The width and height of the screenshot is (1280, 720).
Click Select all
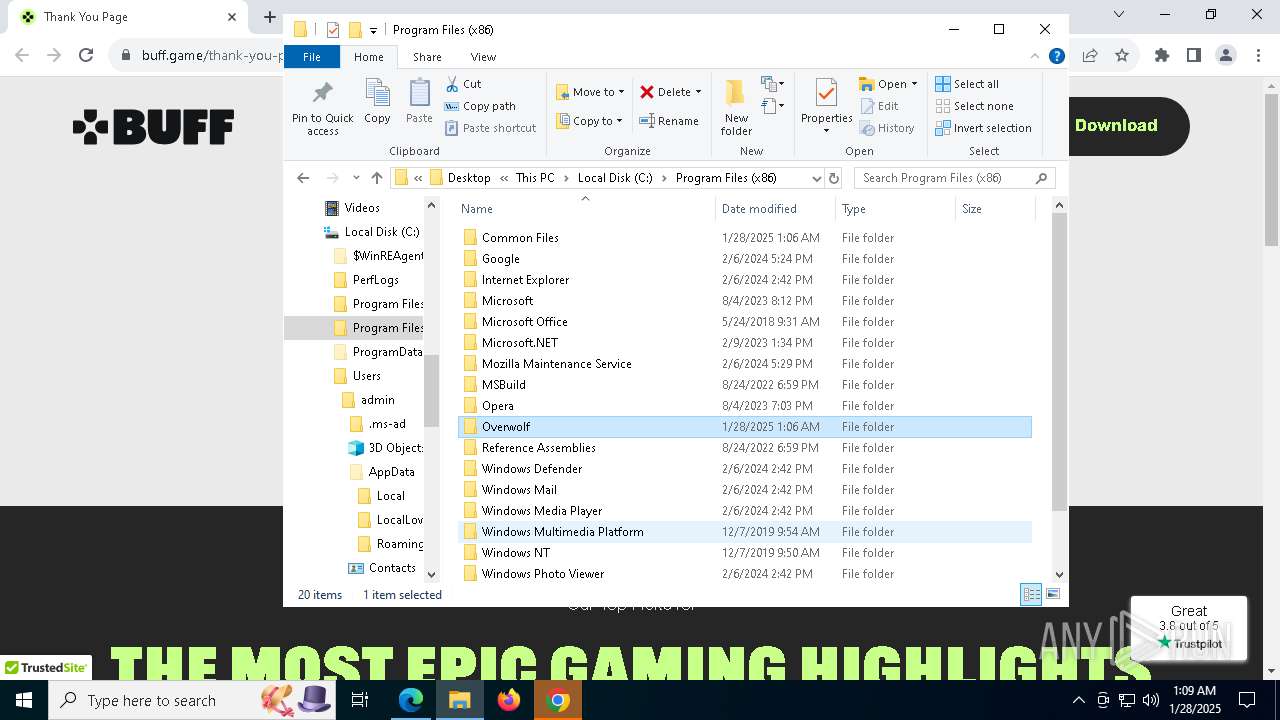(x=967, y=84)
